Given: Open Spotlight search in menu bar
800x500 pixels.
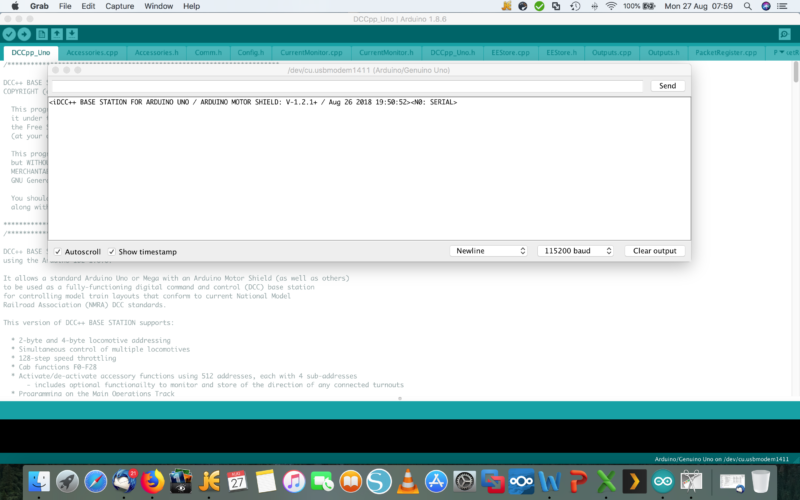Looking at the screenshot, I should tap(747, 6).
